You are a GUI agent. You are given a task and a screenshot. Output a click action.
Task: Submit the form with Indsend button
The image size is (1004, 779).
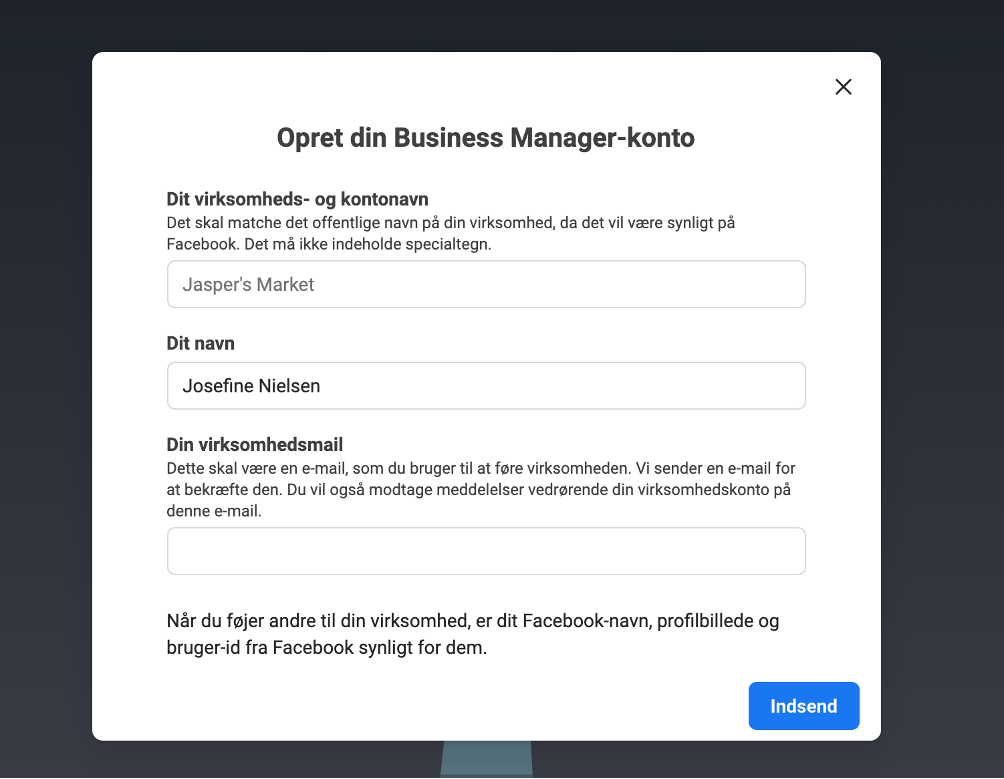coord(804,706)
